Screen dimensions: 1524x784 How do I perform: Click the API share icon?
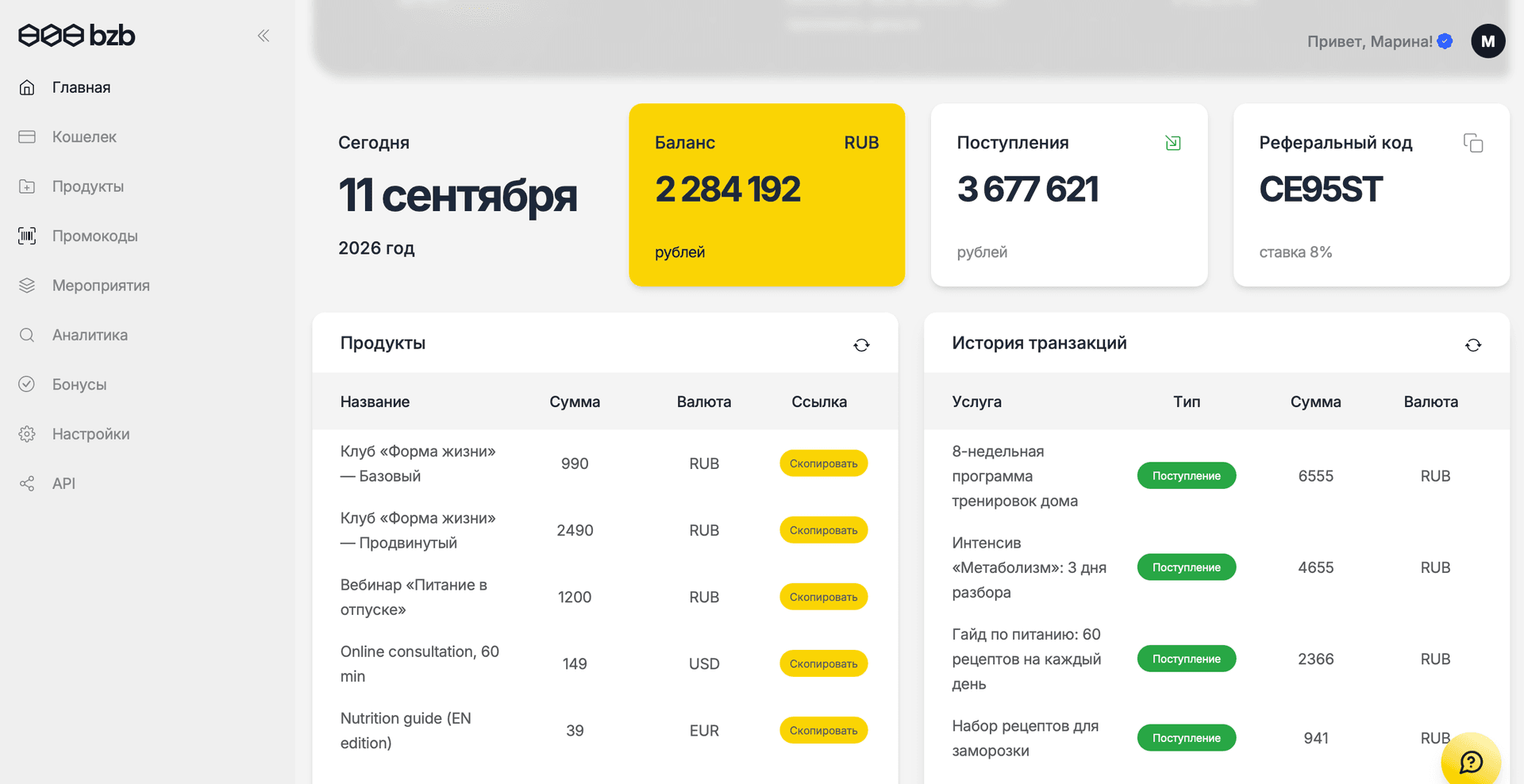[27, 483]
